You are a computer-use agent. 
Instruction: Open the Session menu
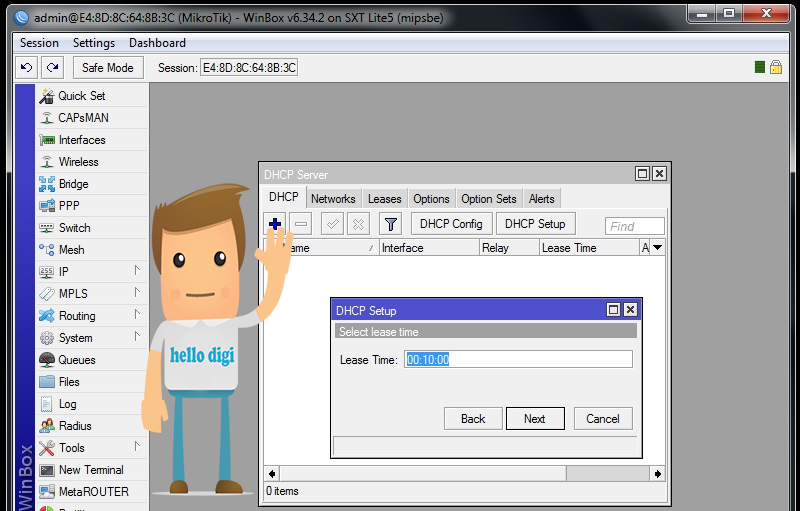click(39, 43)
